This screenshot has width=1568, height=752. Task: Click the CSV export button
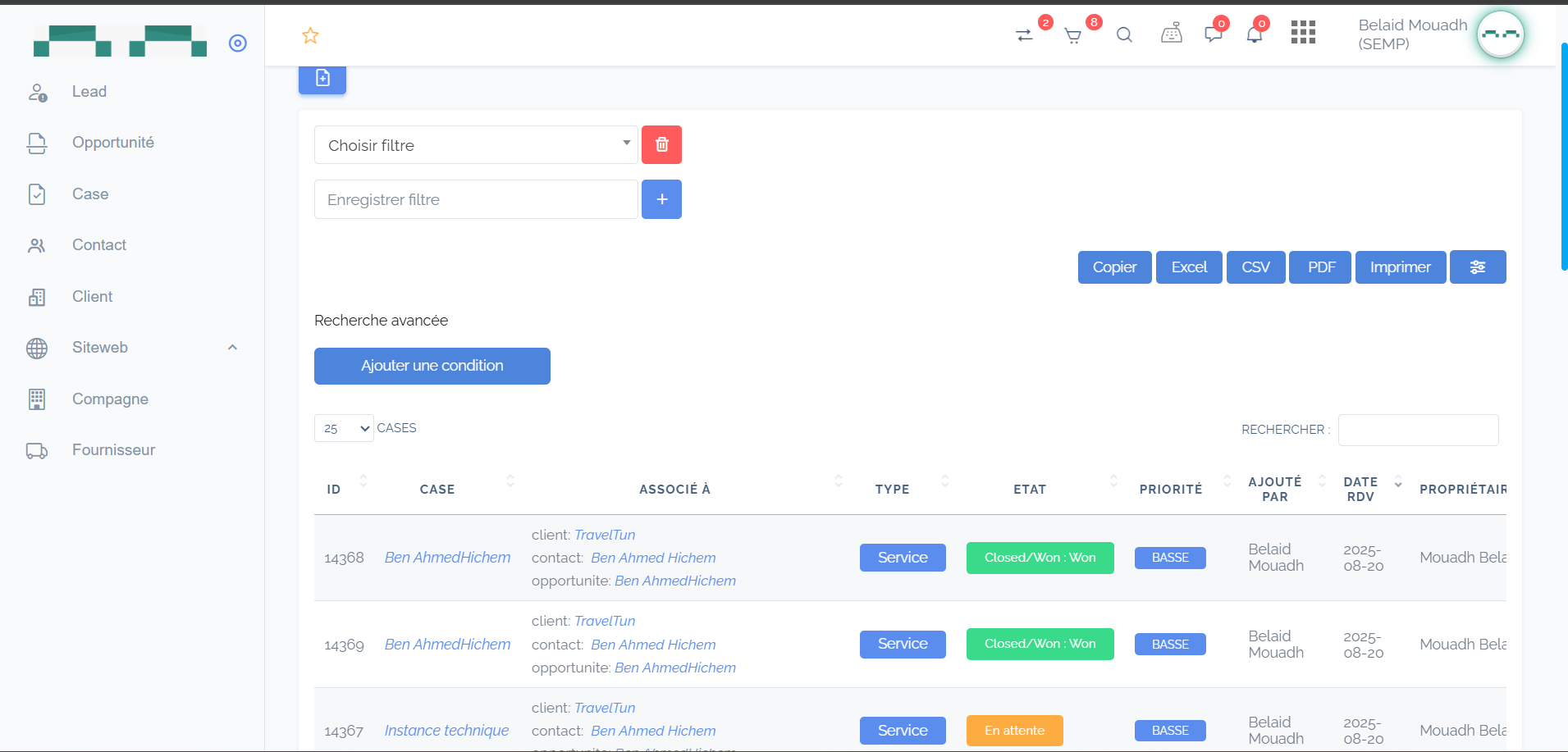[1255, 267]
